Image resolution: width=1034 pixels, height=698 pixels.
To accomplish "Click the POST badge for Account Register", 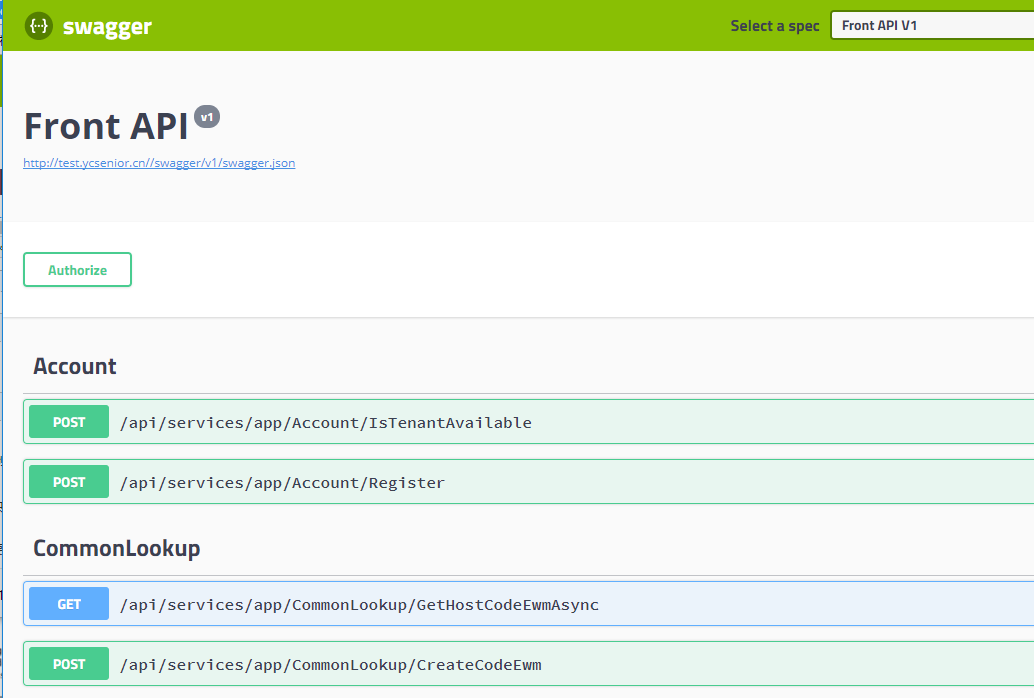I will [69, 482].
